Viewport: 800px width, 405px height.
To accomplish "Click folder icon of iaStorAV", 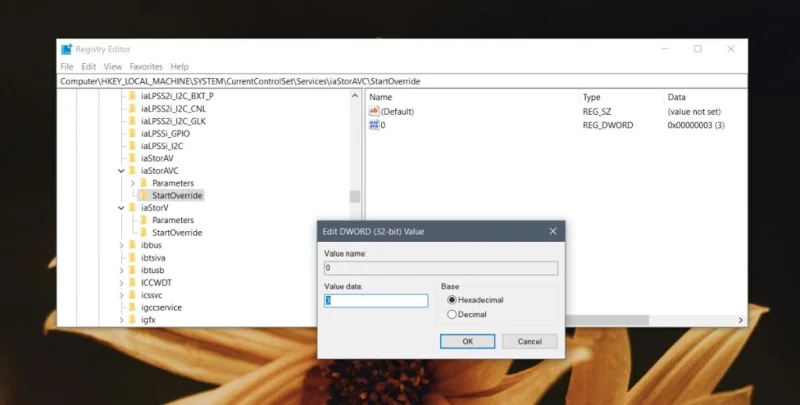I will coord(133,158).
